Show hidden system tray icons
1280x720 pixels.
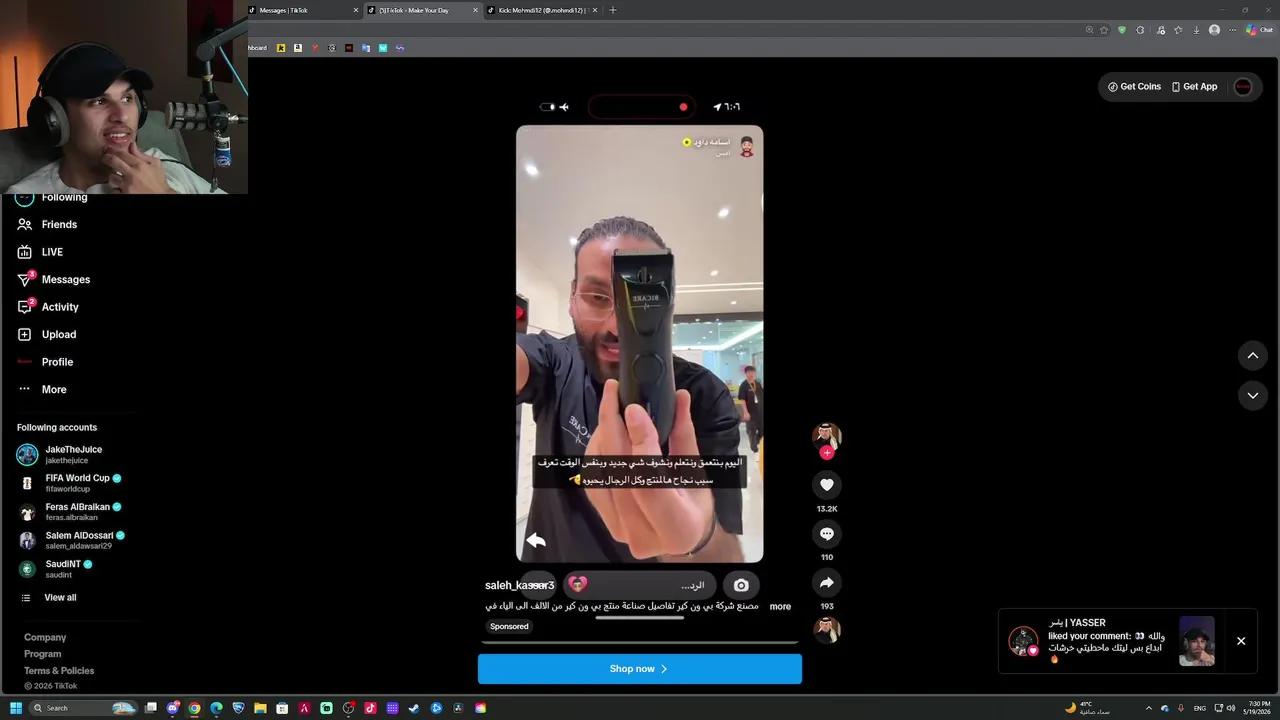[x=1148, y=708]
